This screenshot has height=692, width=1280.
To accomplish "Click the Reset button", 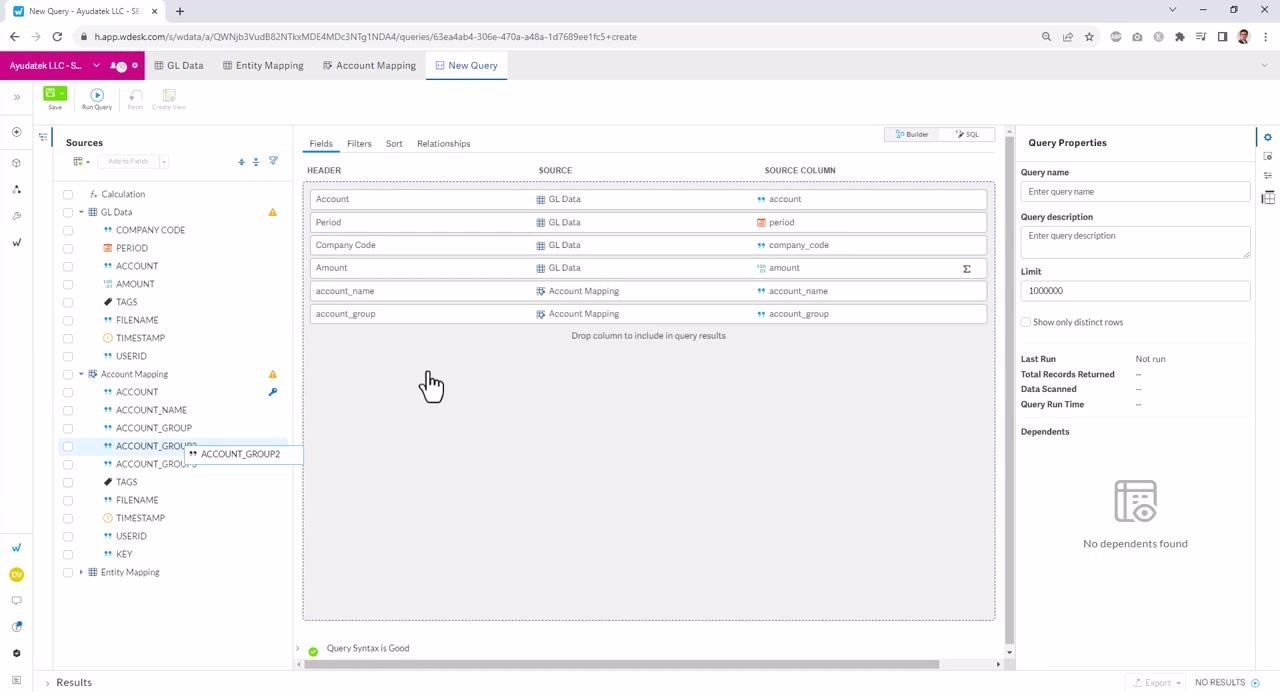I will click(135, 99).
